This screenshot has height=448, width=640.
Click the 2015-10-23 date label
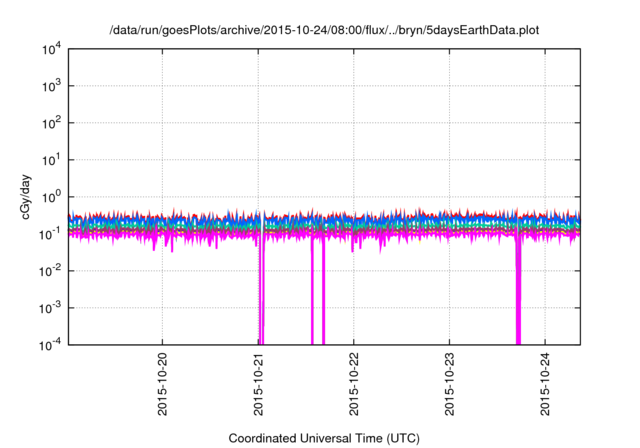coord(449,384)
